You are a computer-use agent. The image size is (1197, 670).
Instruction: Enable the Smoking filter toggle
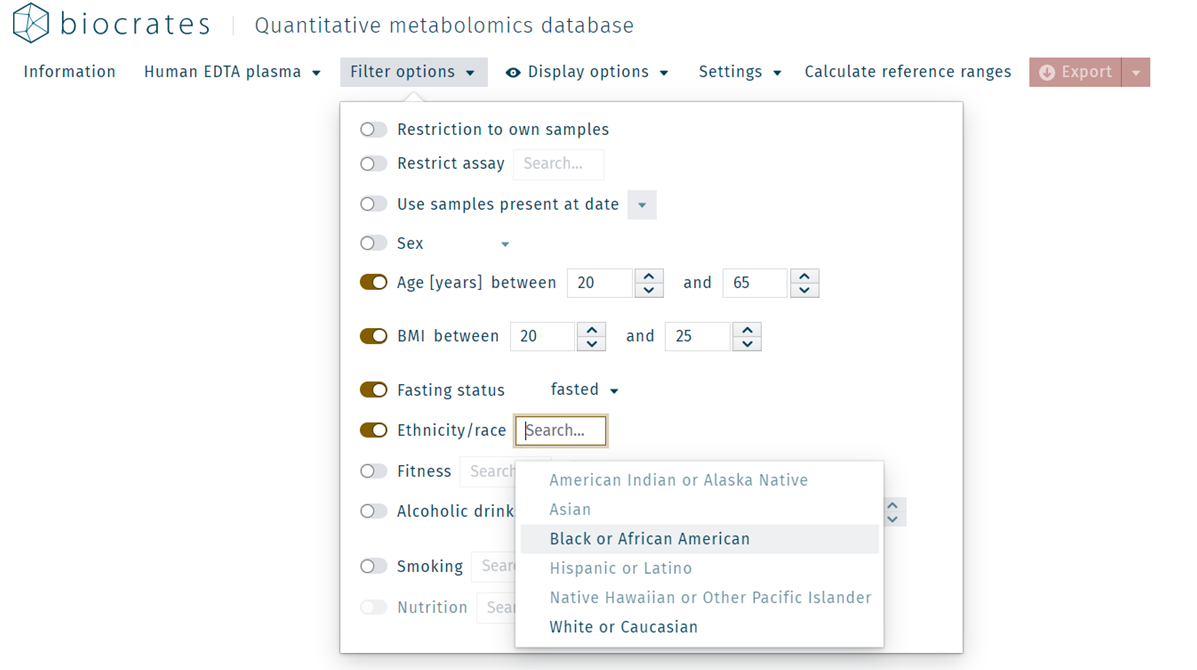coord(373,566)
